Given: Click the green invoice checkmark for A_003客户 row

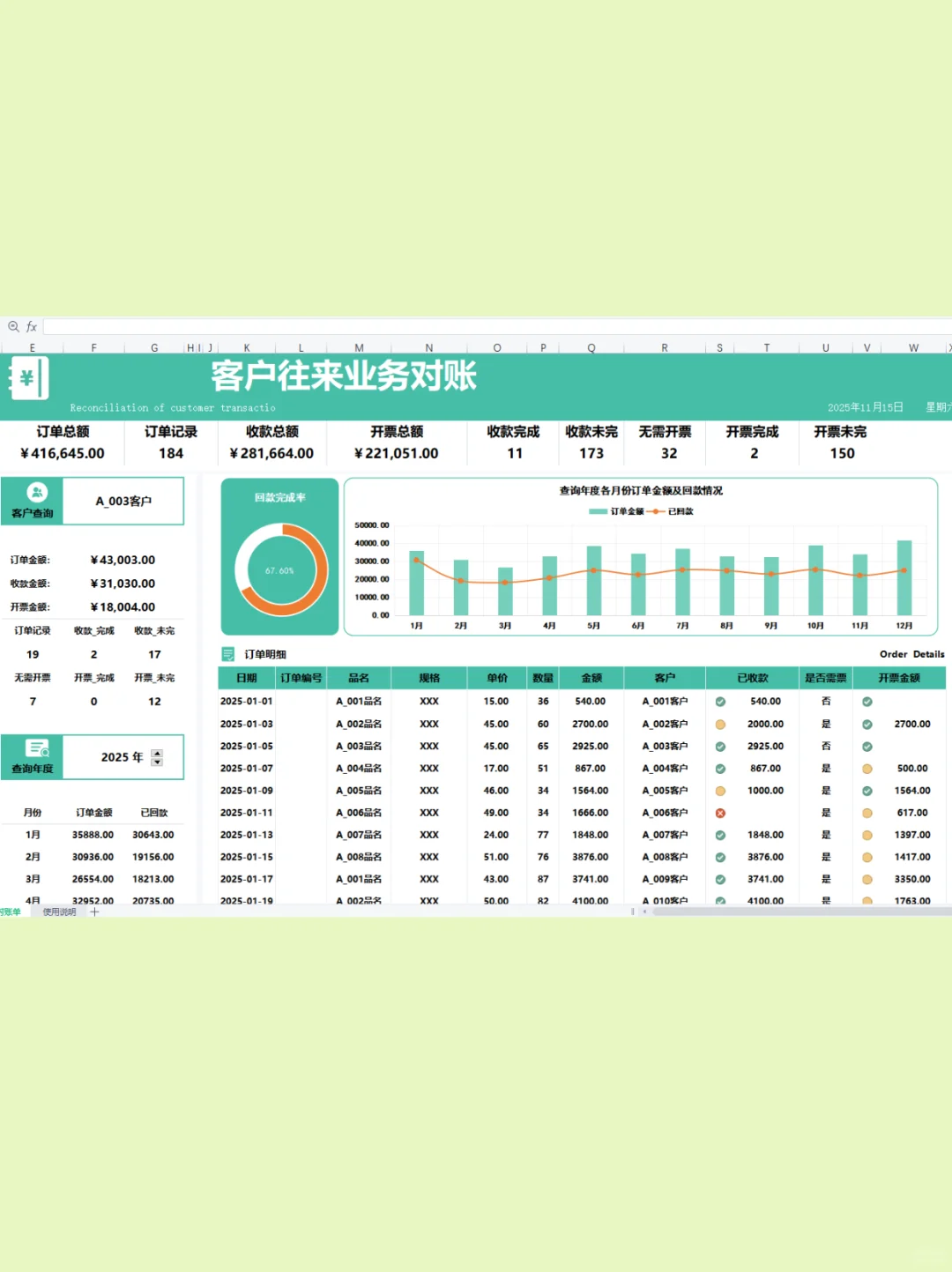Looking at the screenshot, I should tap(866, 746).
